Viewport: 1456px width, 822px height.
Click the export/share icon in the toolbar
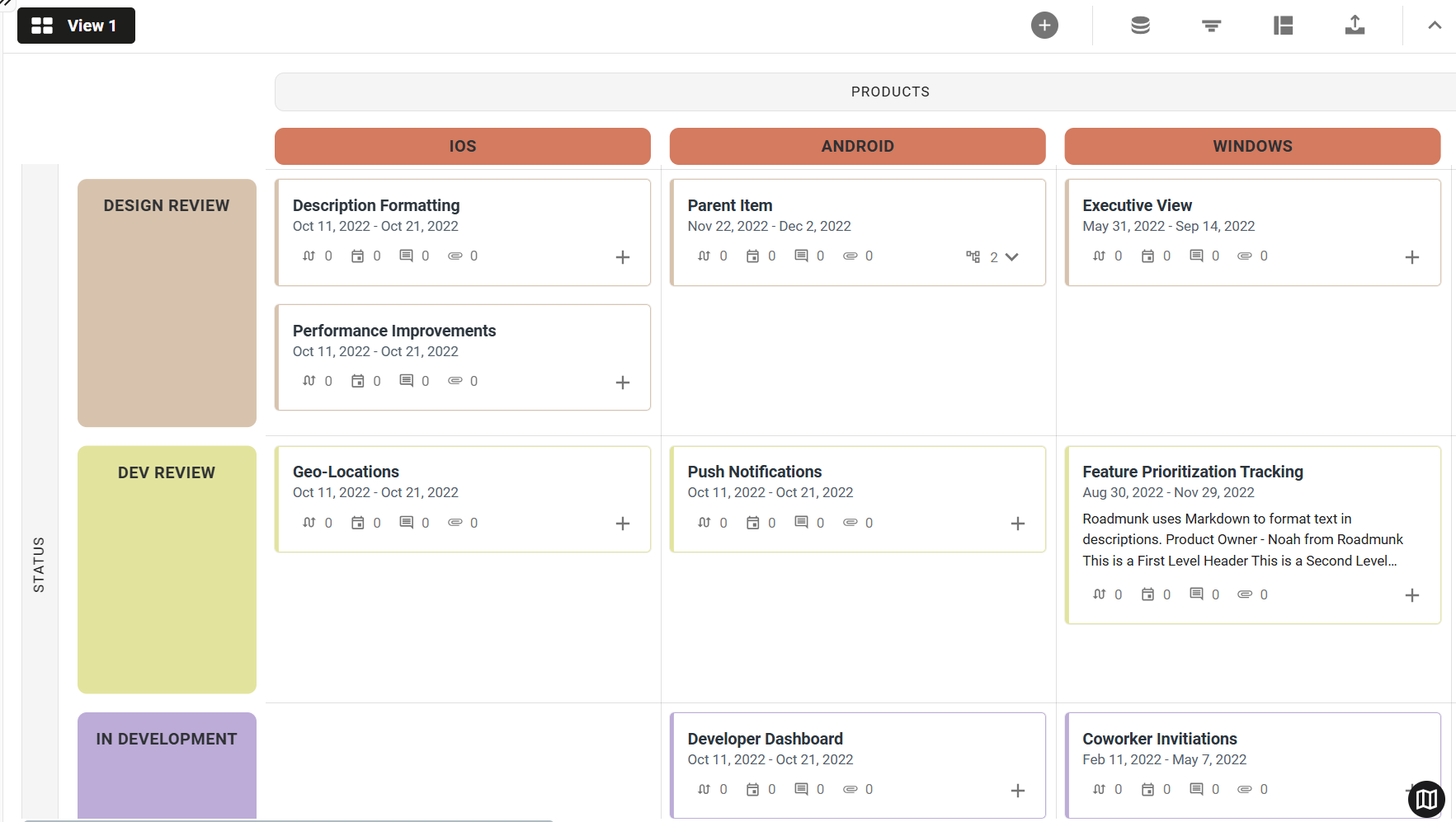[x=1354, y=26]
